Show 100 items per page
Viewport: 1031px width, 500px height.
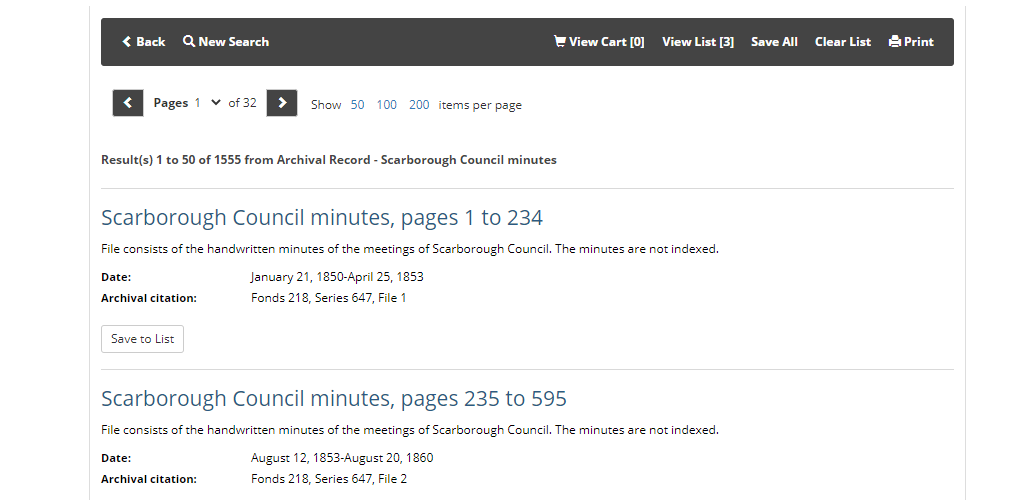coord(387,105)
